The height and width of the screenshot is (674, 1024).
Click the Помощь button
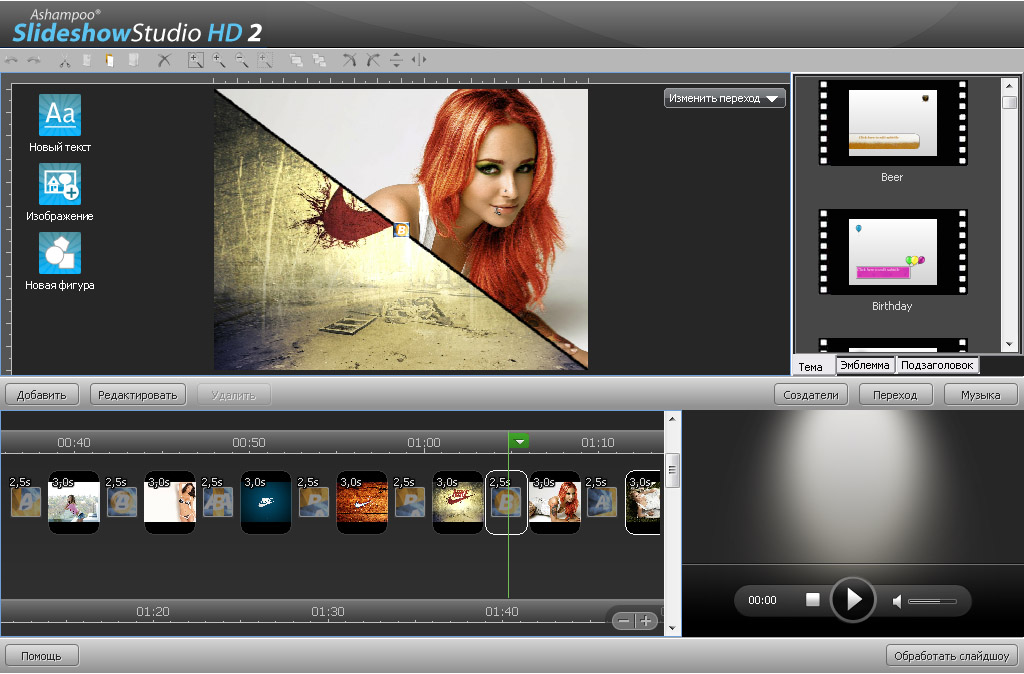(42, 656)
